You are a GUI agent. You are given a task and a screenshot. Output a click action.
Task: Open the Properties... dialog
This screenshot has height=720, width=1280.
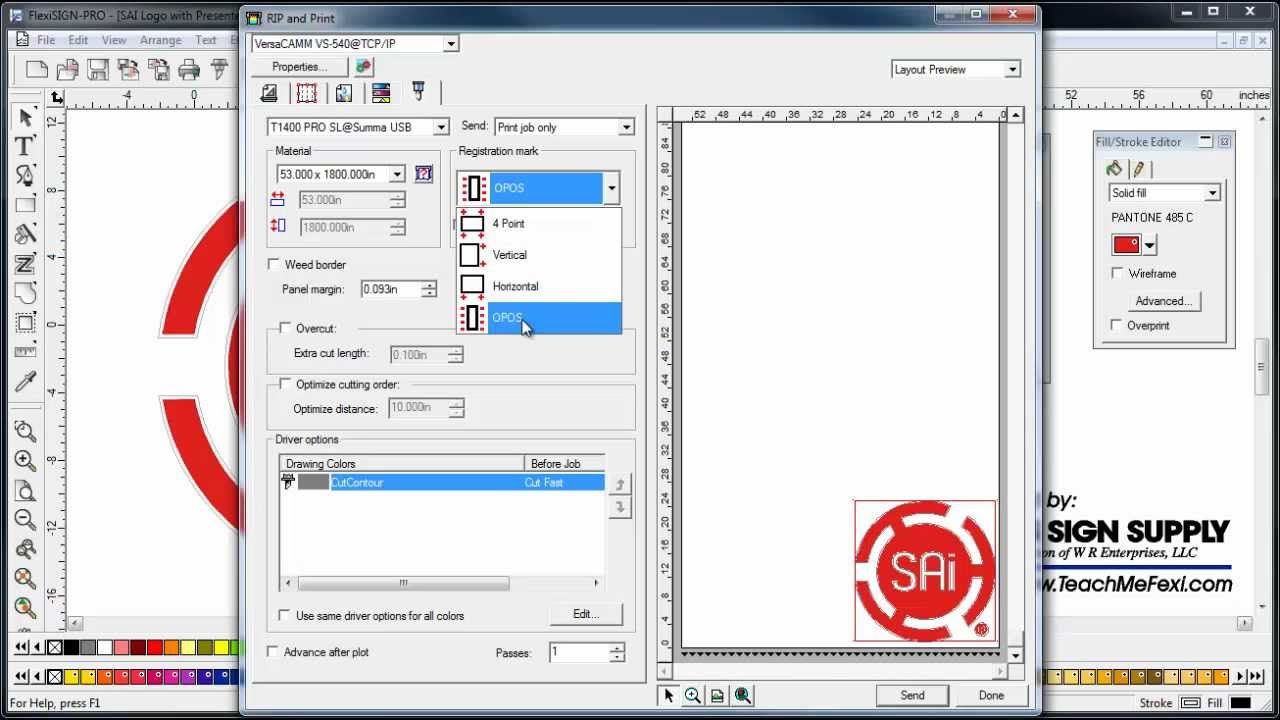(x=299, y=67)
